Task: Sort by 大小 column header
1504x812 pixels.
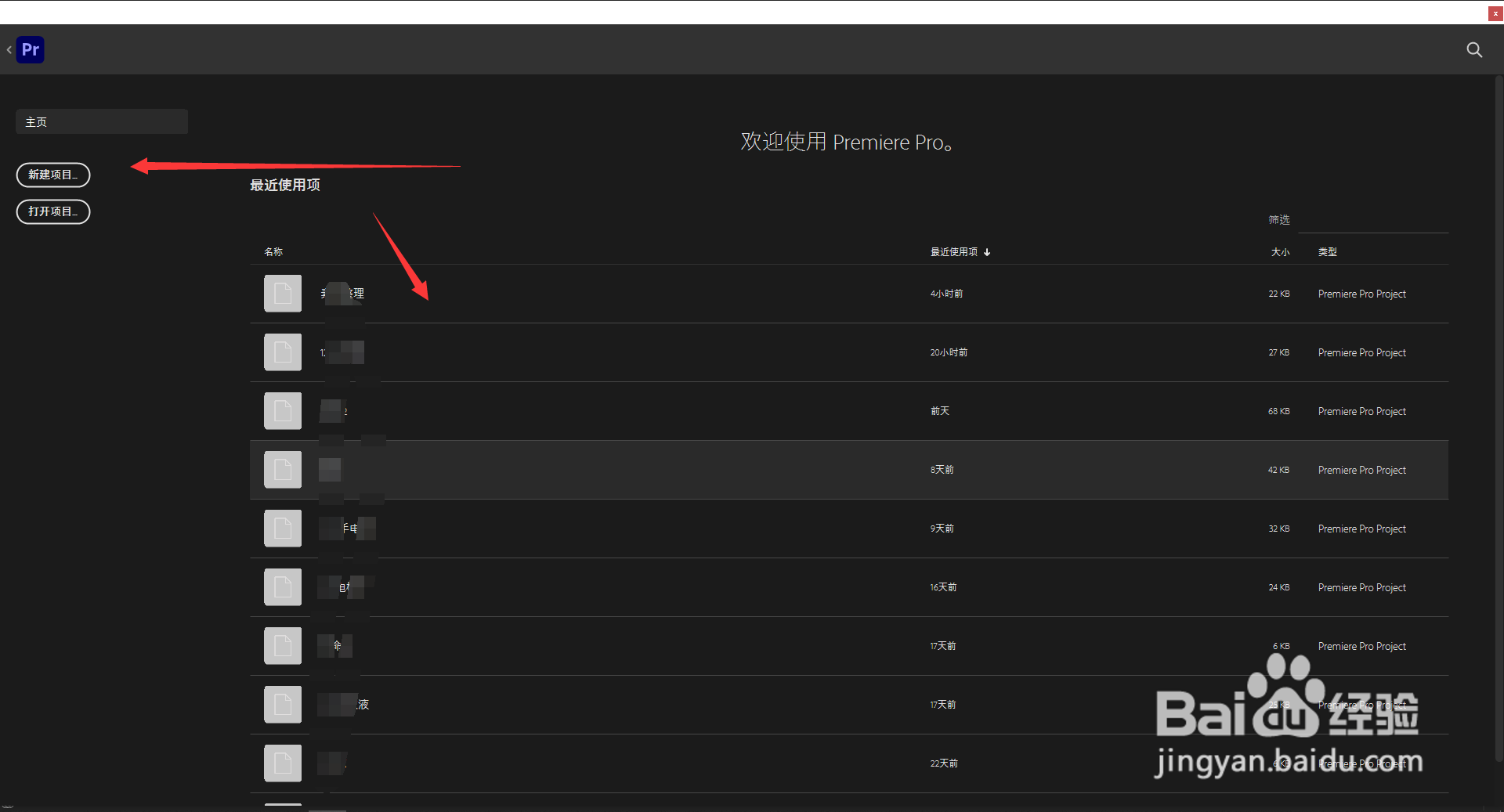Action: (1280, 252)
